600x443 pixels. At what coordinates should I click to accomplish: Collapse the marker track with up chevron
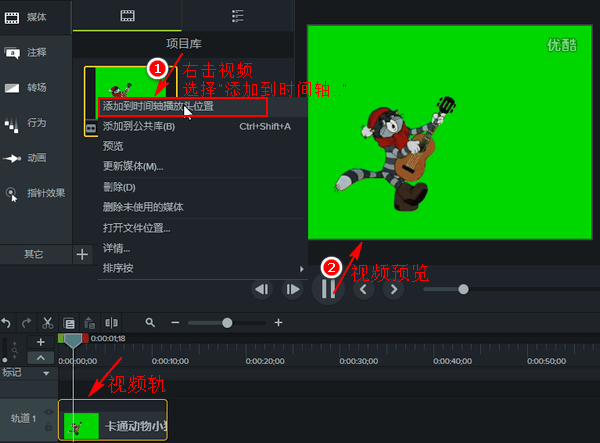(x=41, y=358)
